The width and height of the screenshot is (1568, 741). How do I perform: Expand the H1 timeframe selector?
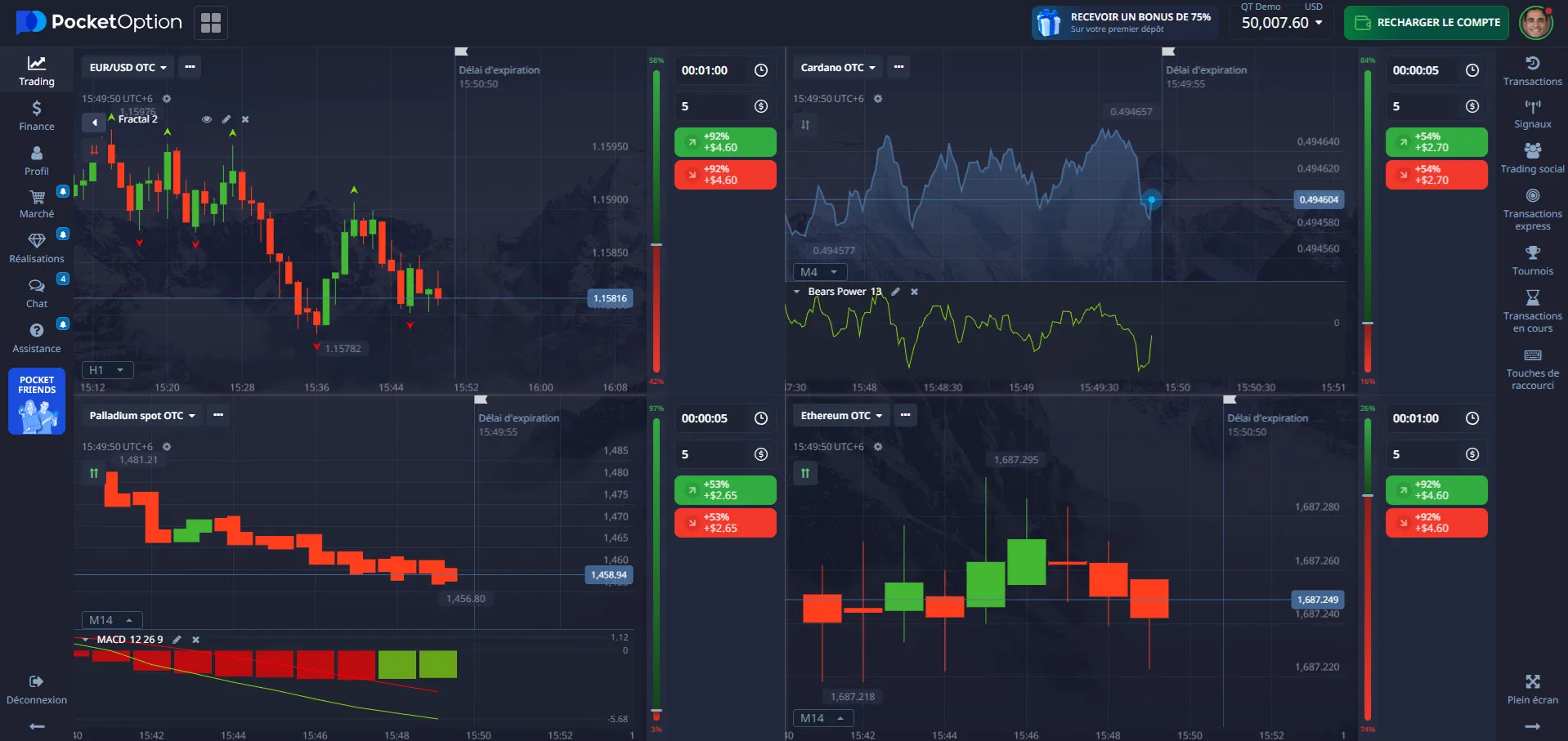pos(106,370)
